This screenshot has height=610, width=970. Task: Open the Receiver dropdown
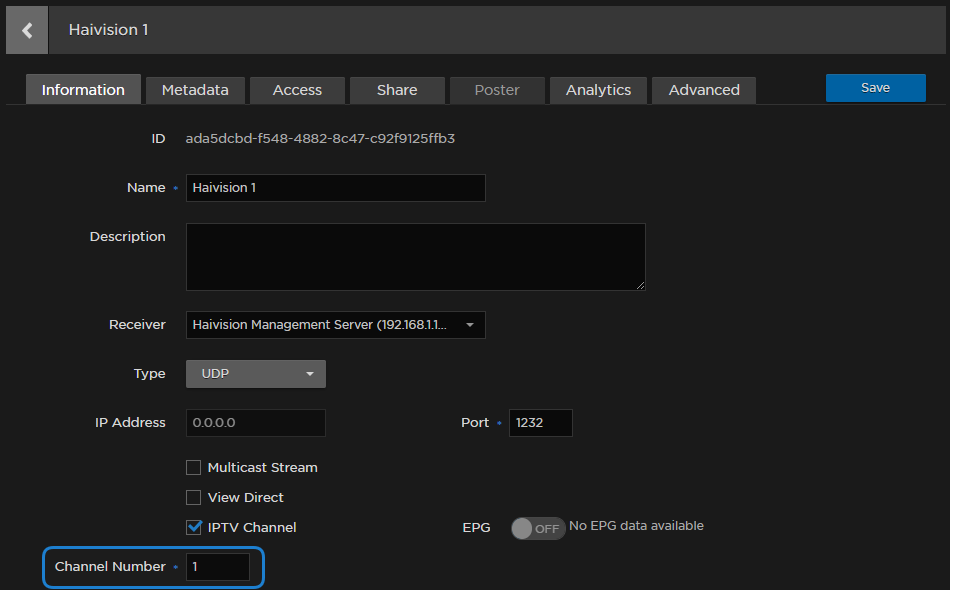(335, 325)
